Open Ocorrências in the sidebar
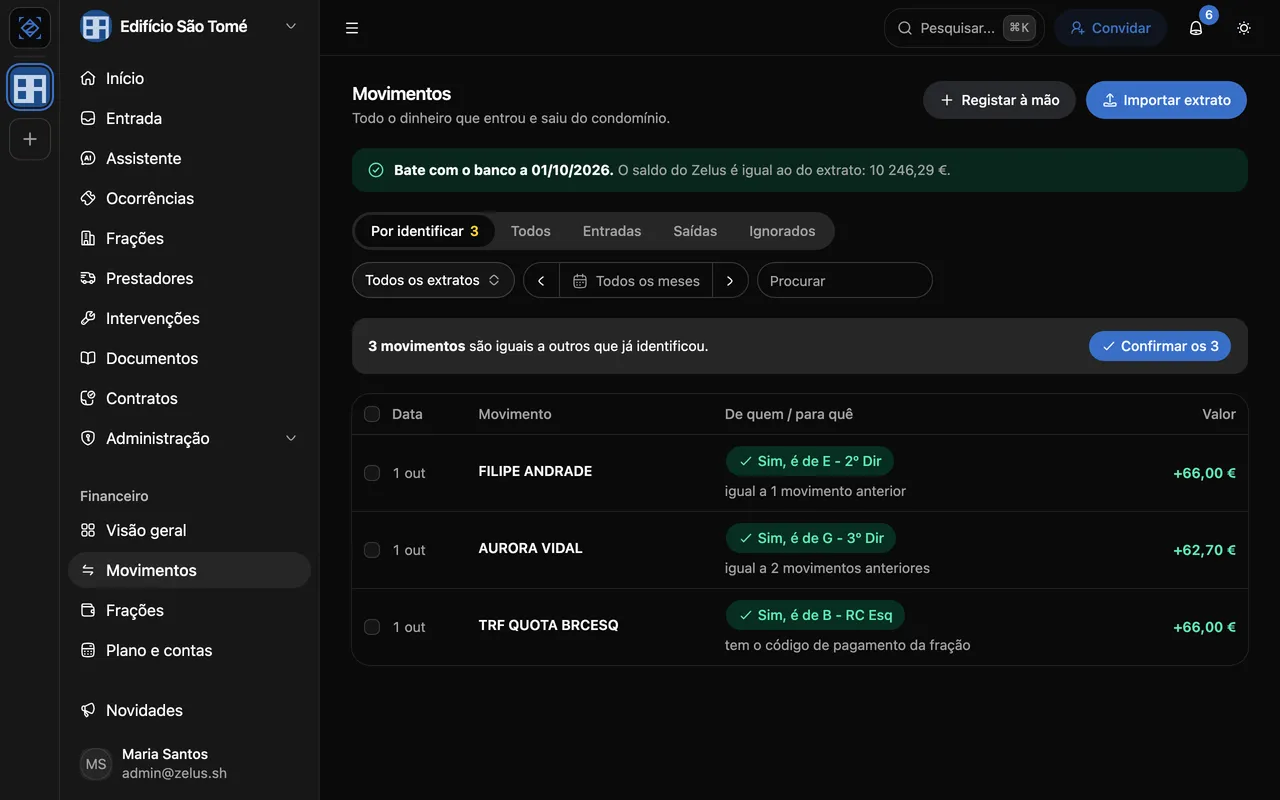 [189, 198]
